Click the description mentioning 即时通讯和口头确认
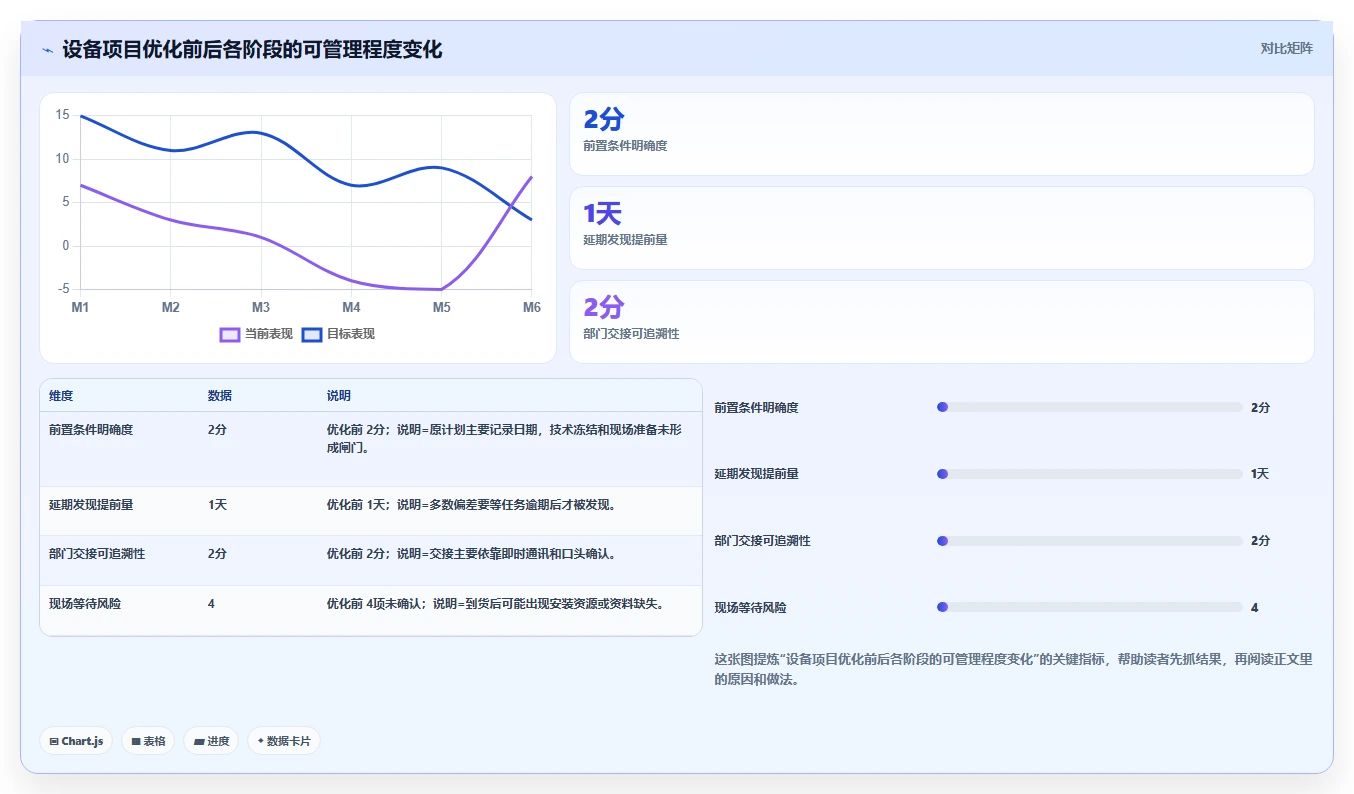1354x794 pixels. (x=471, y=554)
